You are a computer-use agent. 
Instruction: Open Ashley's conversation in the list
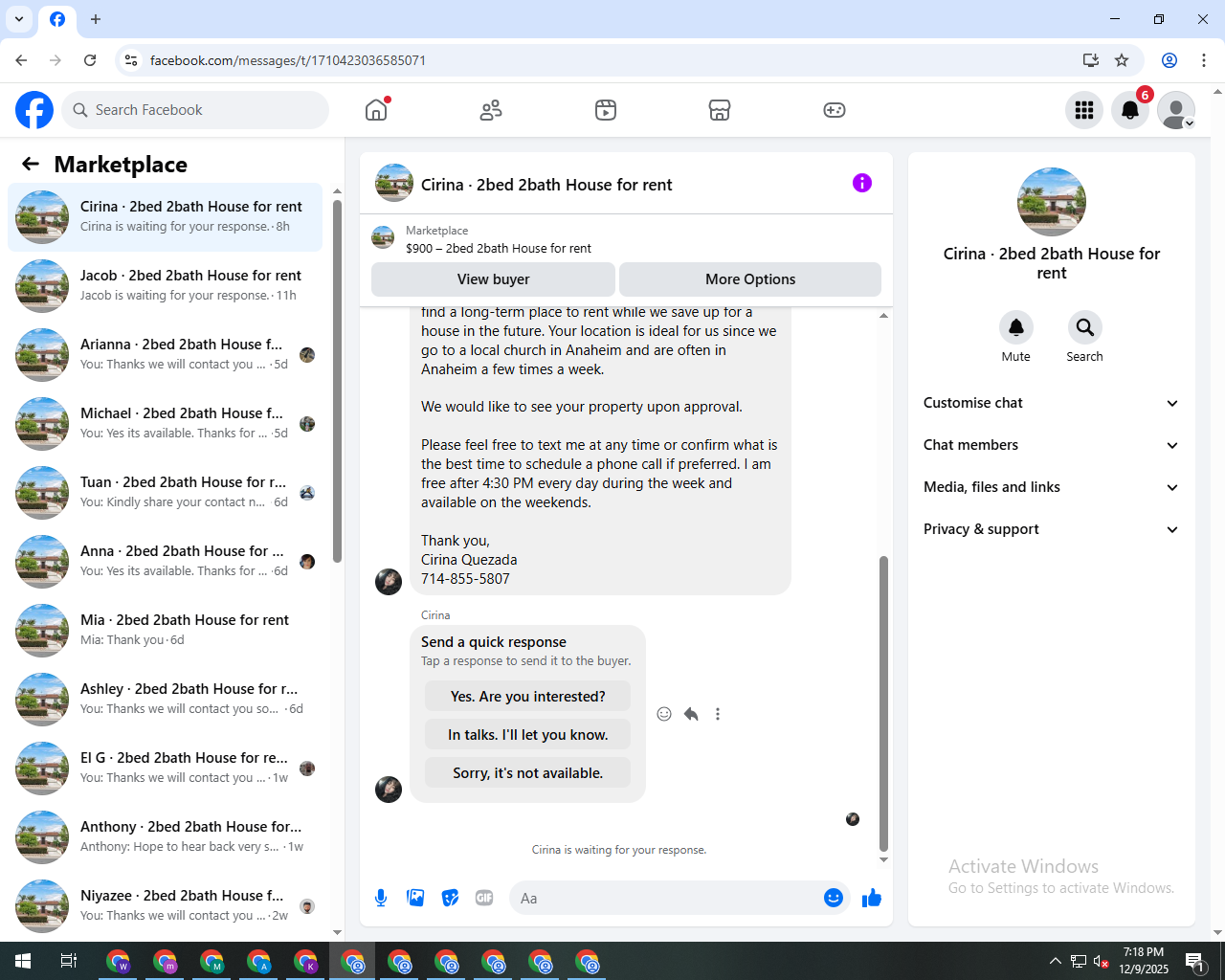click(165, 700)
